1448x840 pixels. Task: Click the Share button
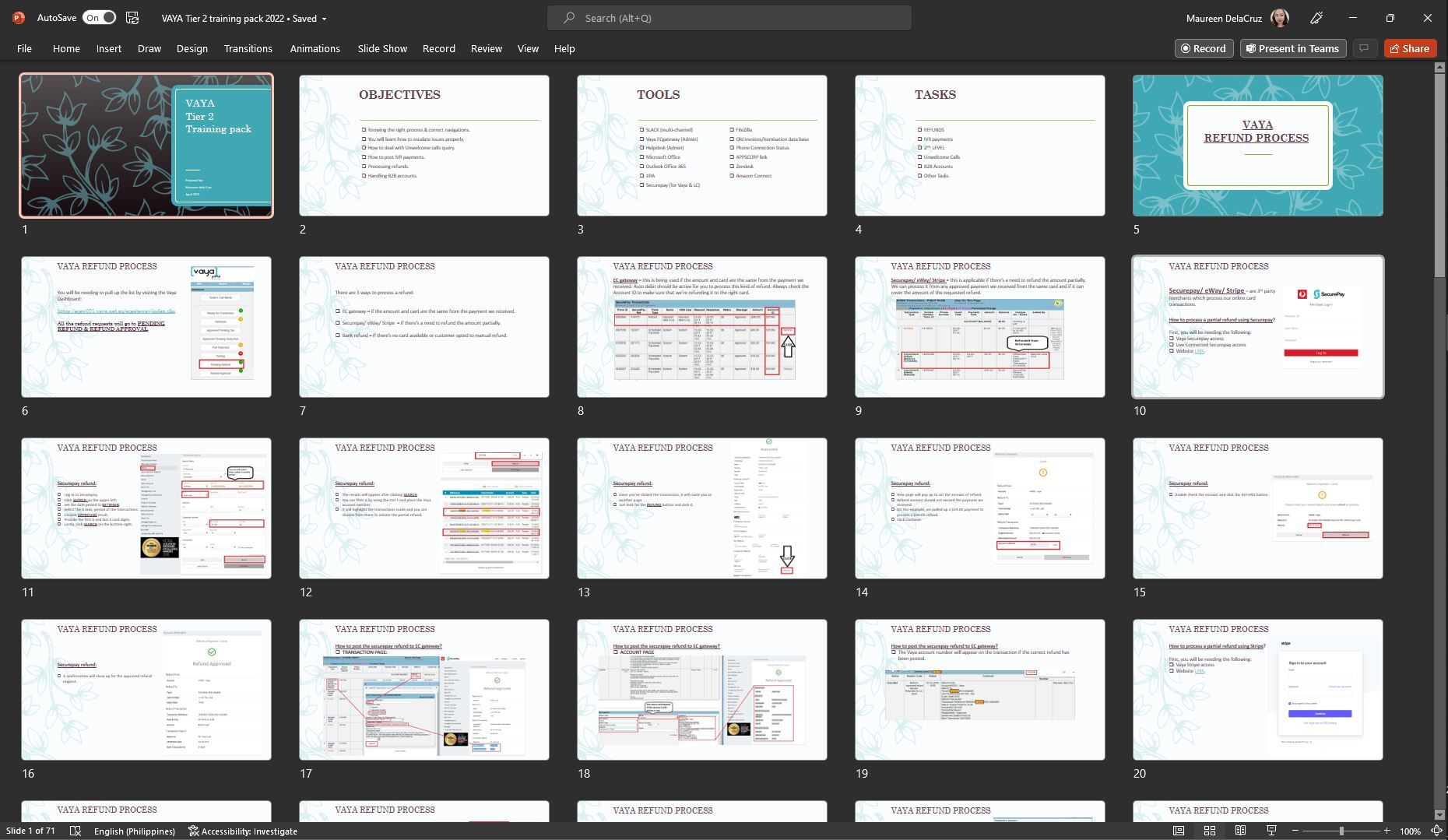click(x=1410, y=48)
